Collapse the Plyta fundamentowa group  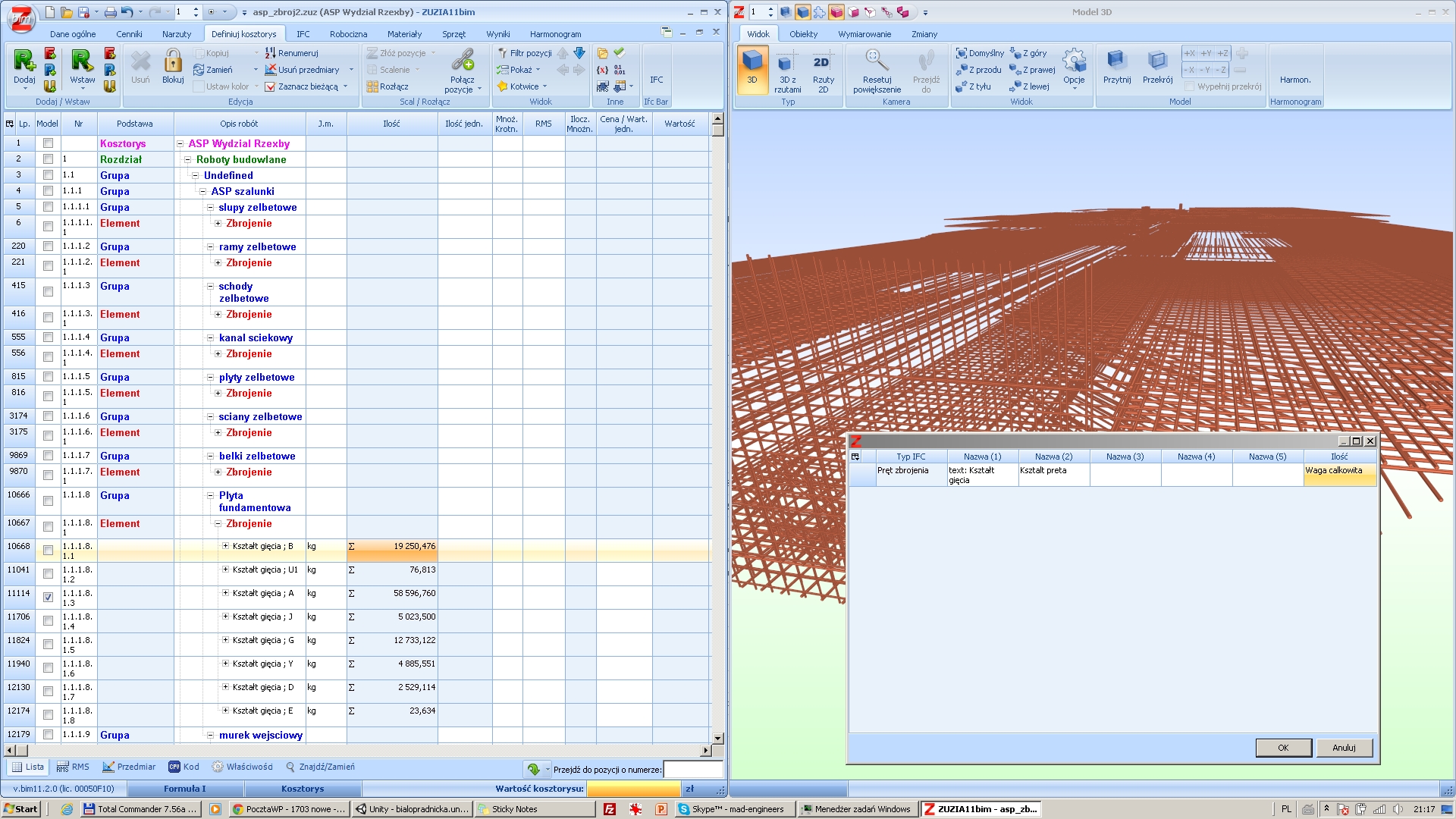point(211,495)
